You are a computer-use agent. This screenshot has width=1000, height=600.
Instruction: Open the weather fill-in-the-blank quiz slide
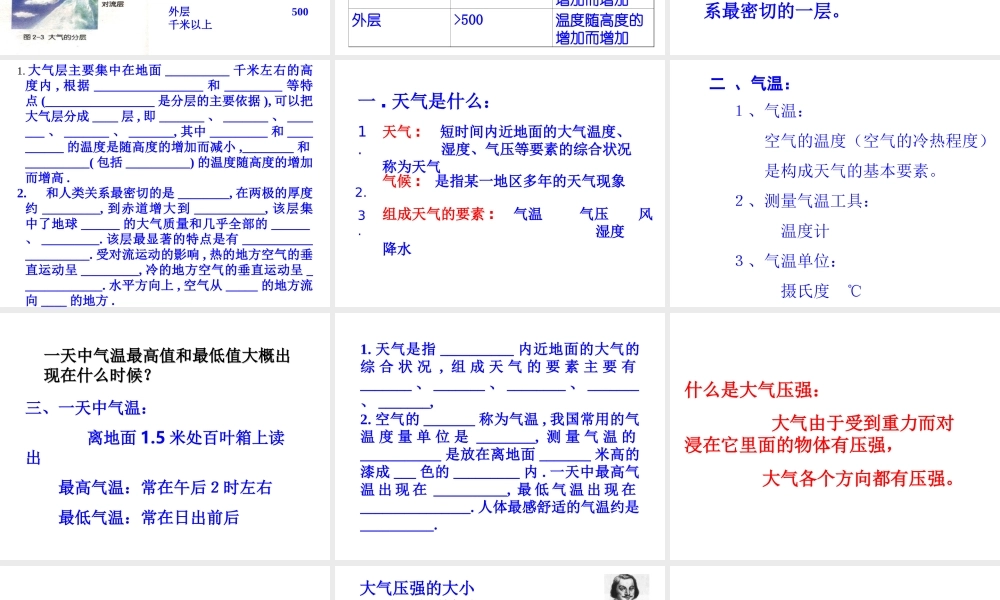point(499,436)
